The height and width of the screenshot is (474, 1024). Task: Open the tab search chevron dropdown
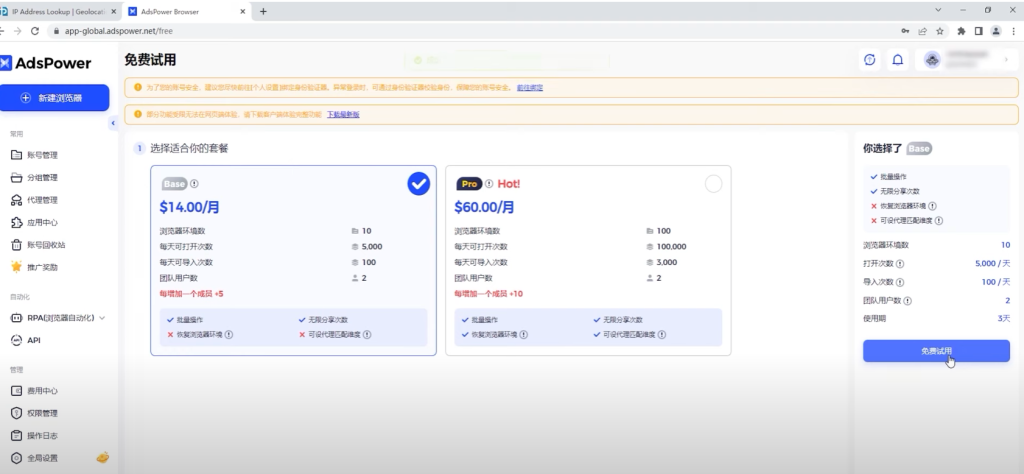[938, 10]
